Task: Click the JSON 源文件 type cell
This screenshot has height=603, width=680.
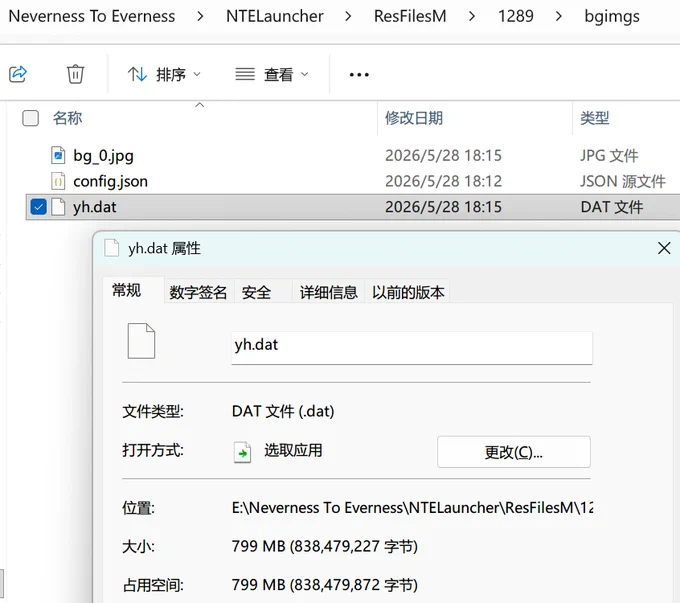Action: coord(623,181)
